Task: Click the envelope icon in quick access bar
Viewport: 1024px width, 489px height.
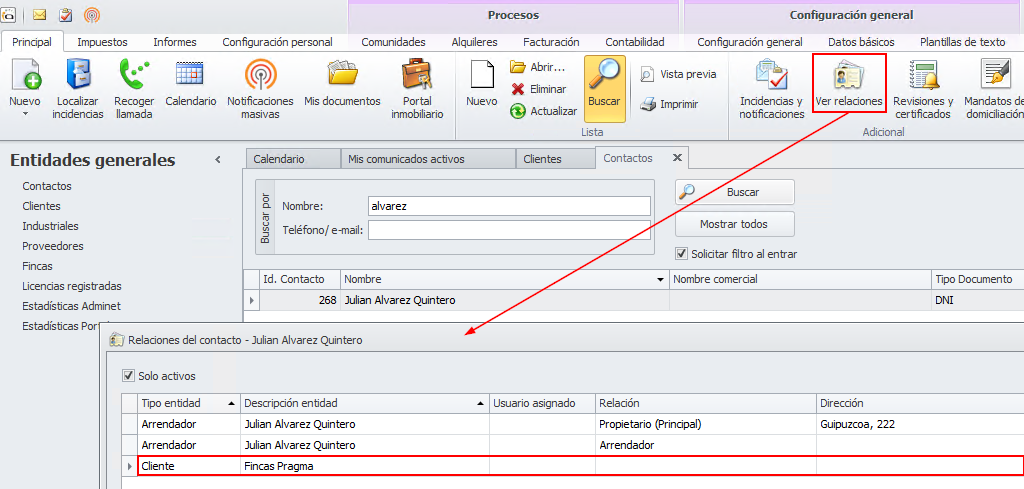Action: tap(39, 14)
